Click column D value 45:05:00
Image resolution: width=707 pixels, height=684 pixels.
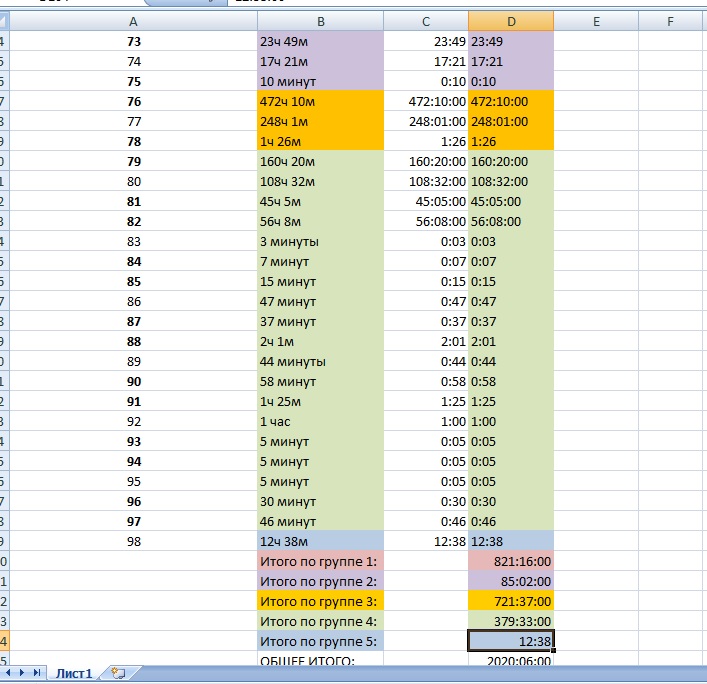point(511,202)
